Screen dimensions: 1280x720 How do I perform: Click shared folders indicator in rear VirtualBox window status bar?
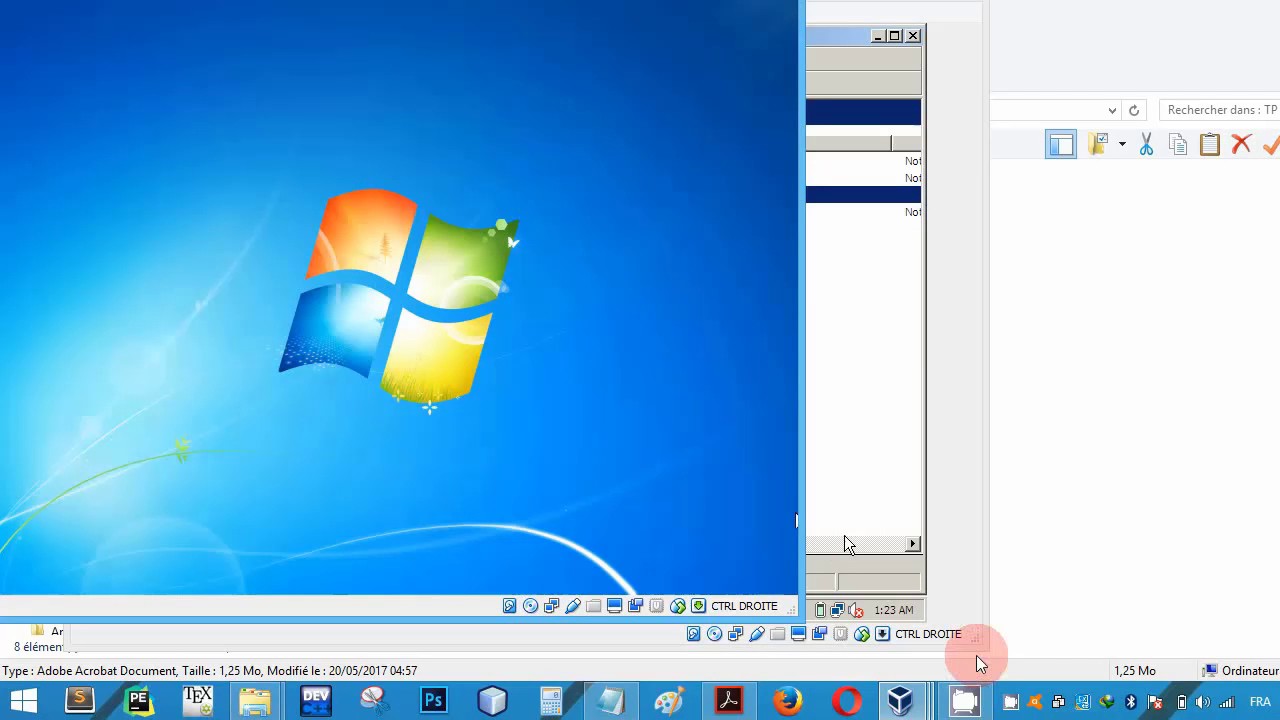[x=778, y=634]
